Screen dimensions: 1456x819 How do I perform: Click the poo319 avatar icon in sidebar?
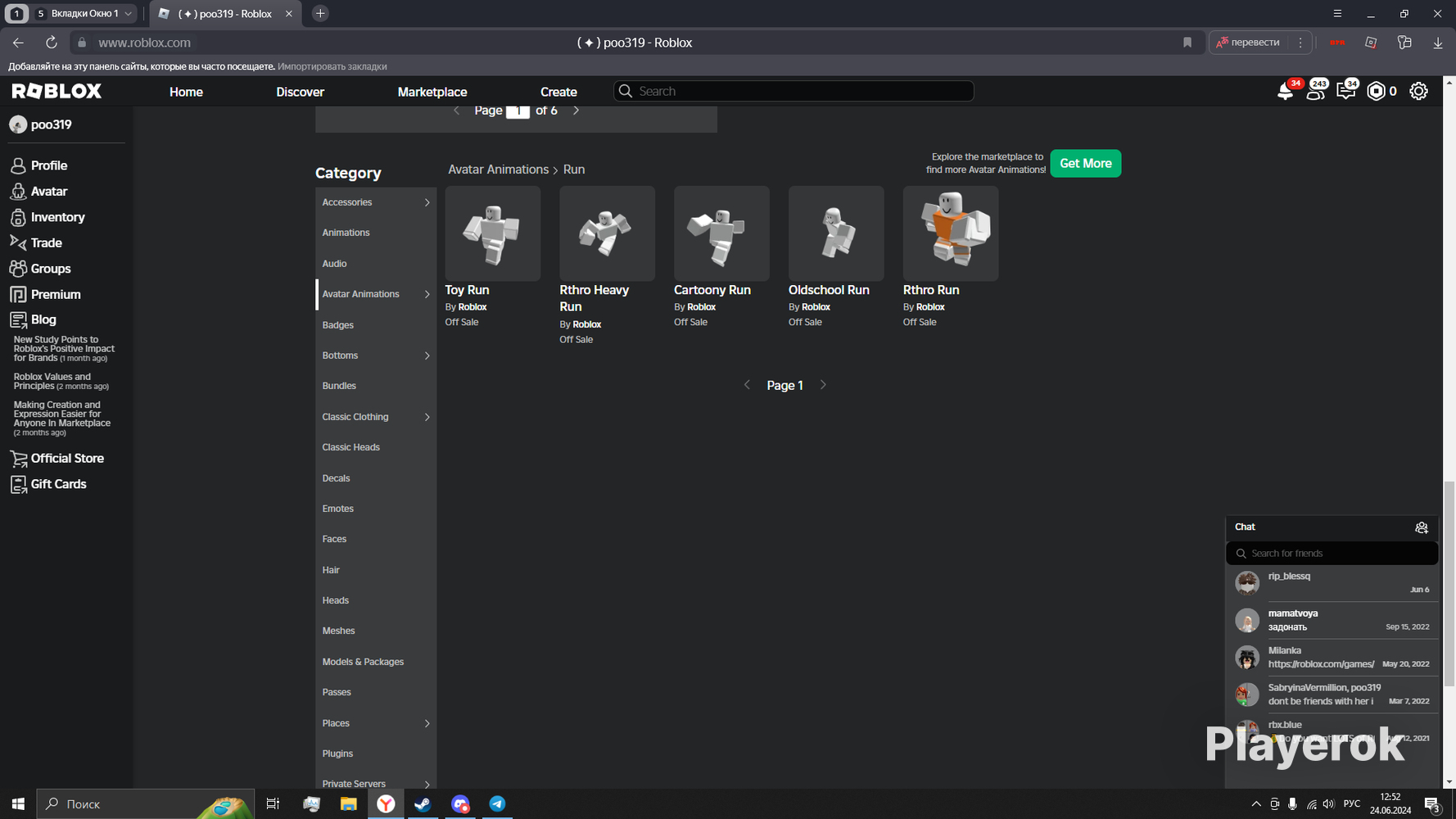18,124
